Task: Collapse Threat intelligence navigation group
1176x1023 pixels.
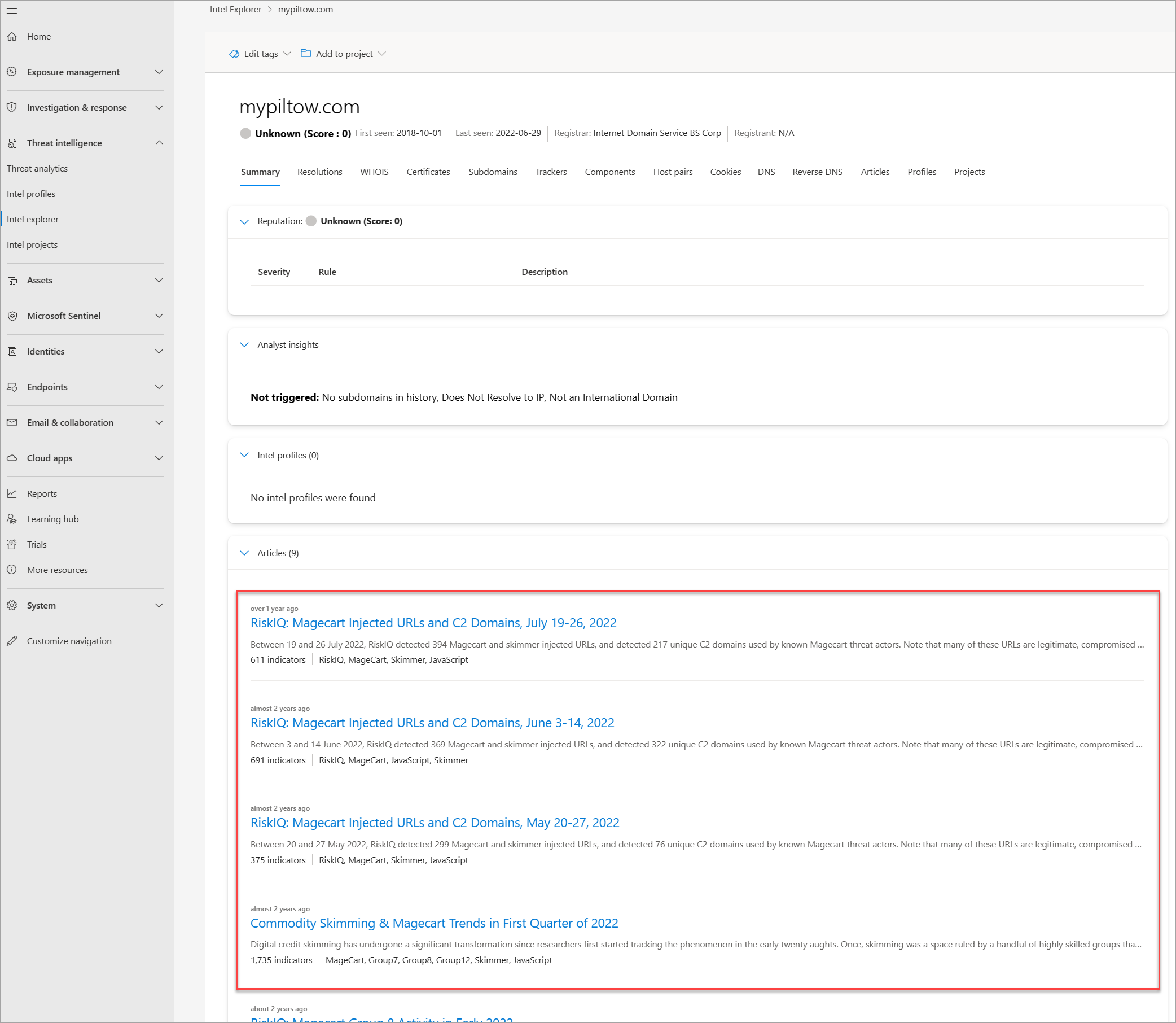Action: 159,143
